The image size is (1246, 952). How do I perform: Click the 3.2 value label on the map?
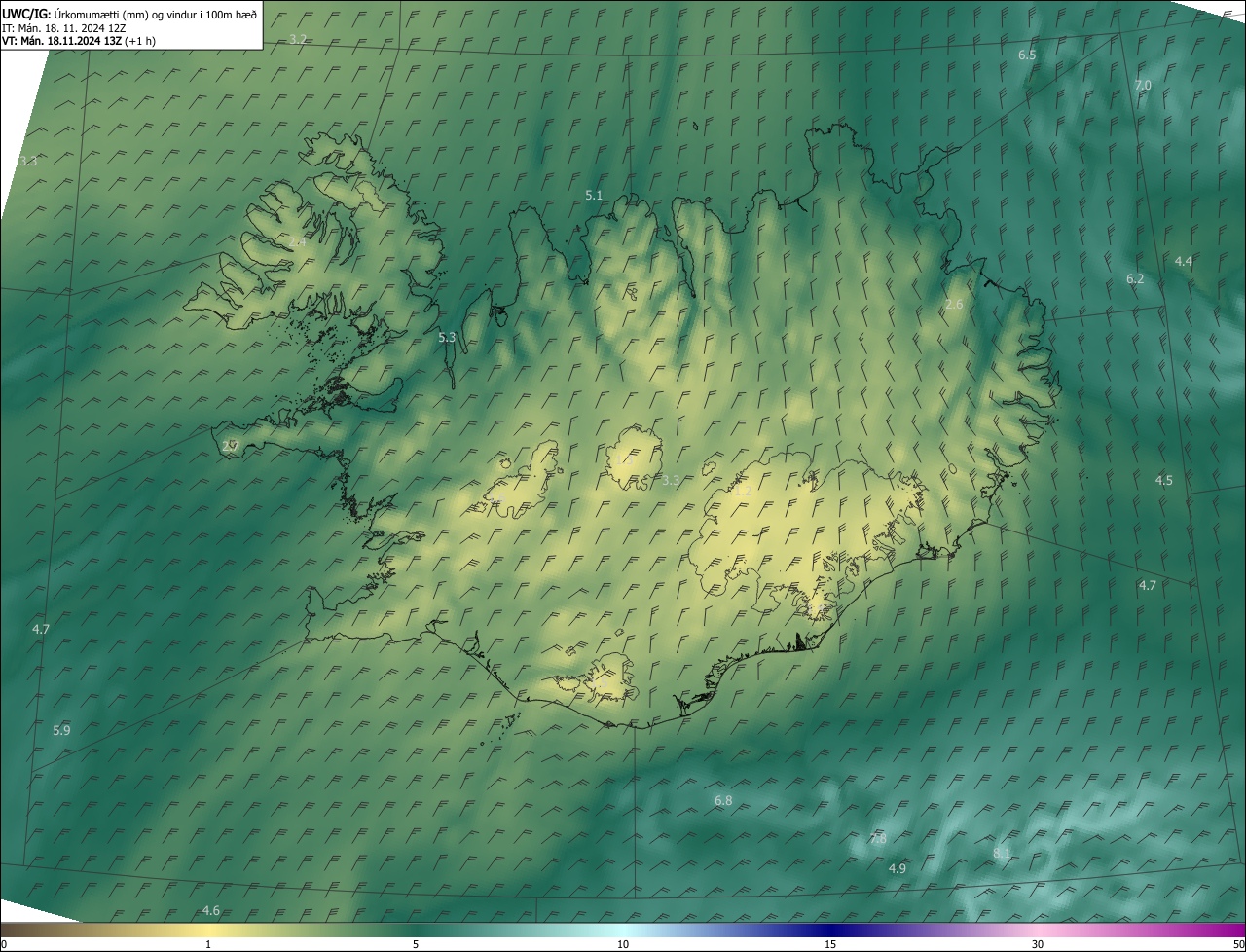[x=299, y=39]
